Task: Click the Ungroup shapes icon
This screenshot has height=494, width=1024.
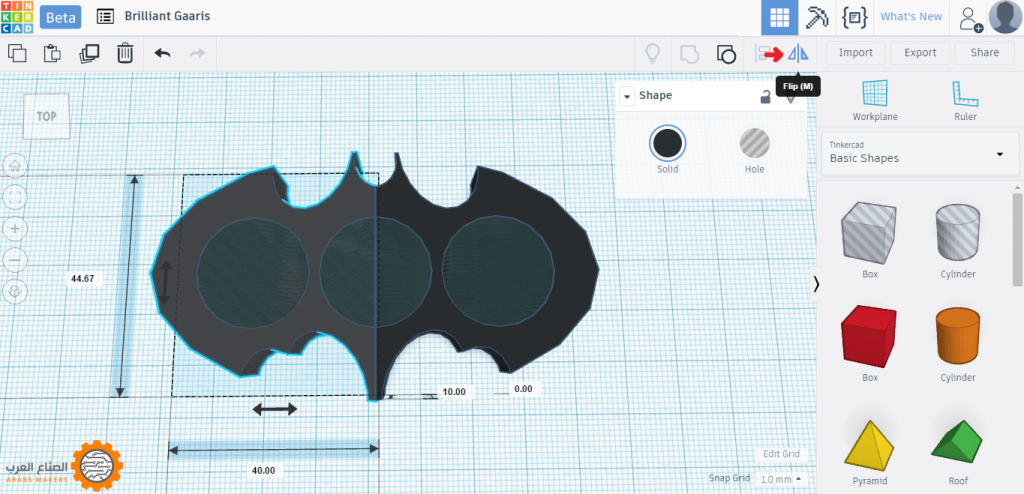Action: click(726, 54)
